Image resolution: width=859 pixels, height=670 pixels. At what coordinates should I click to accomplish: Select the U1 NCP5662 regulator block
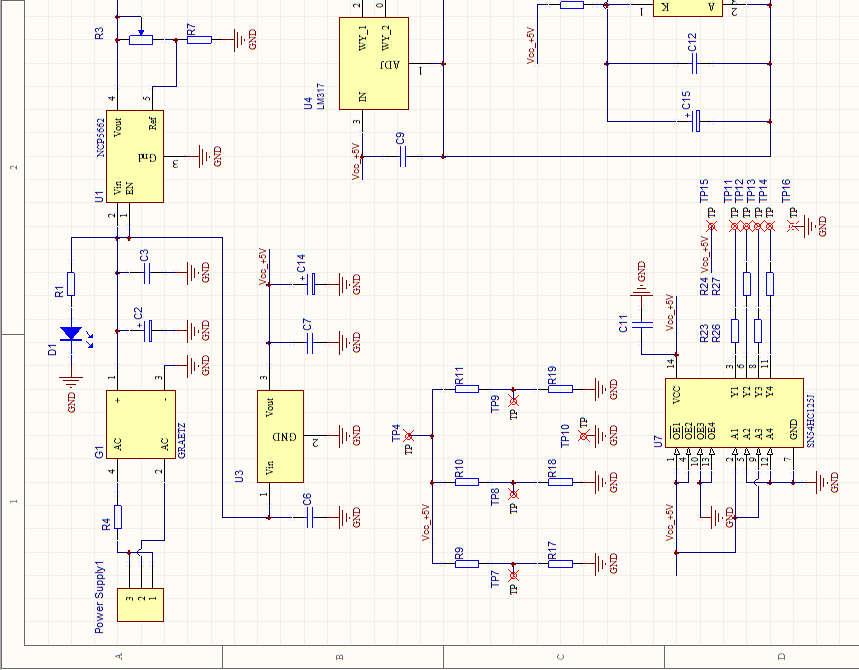pos(135,156)
